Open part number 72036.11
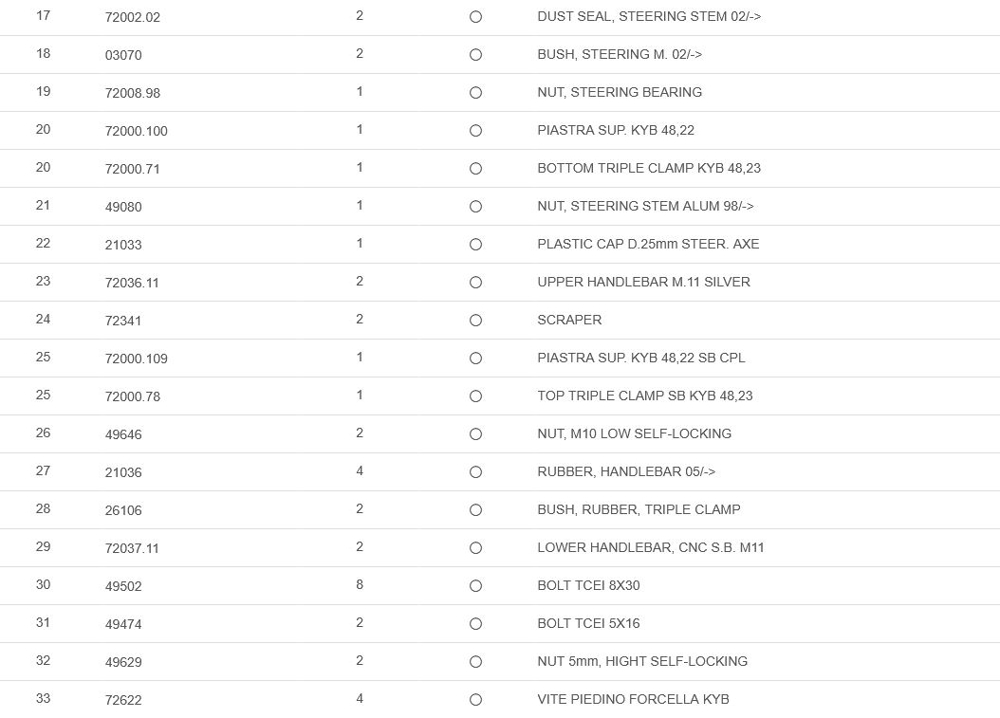Viewport: 1000px width, 718px height. (132, 283)
